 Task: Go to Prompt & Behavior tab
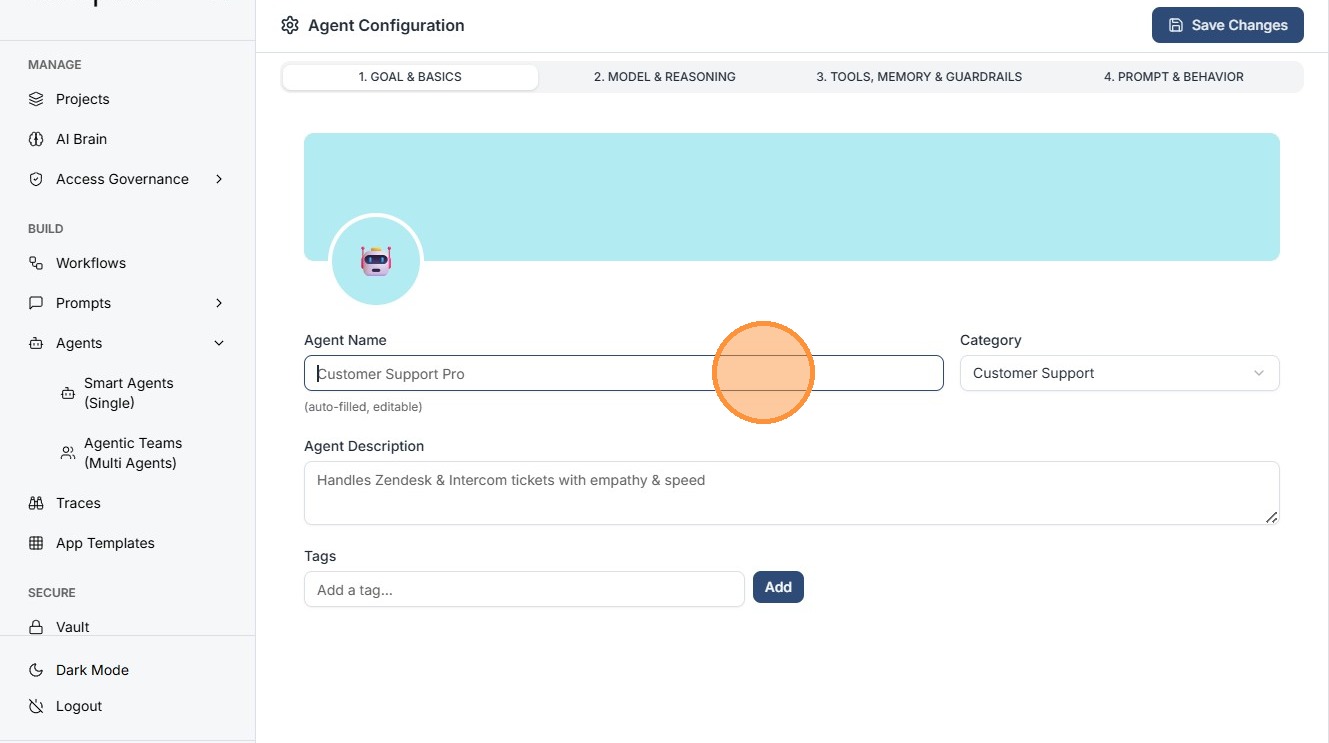(1173, 77)
